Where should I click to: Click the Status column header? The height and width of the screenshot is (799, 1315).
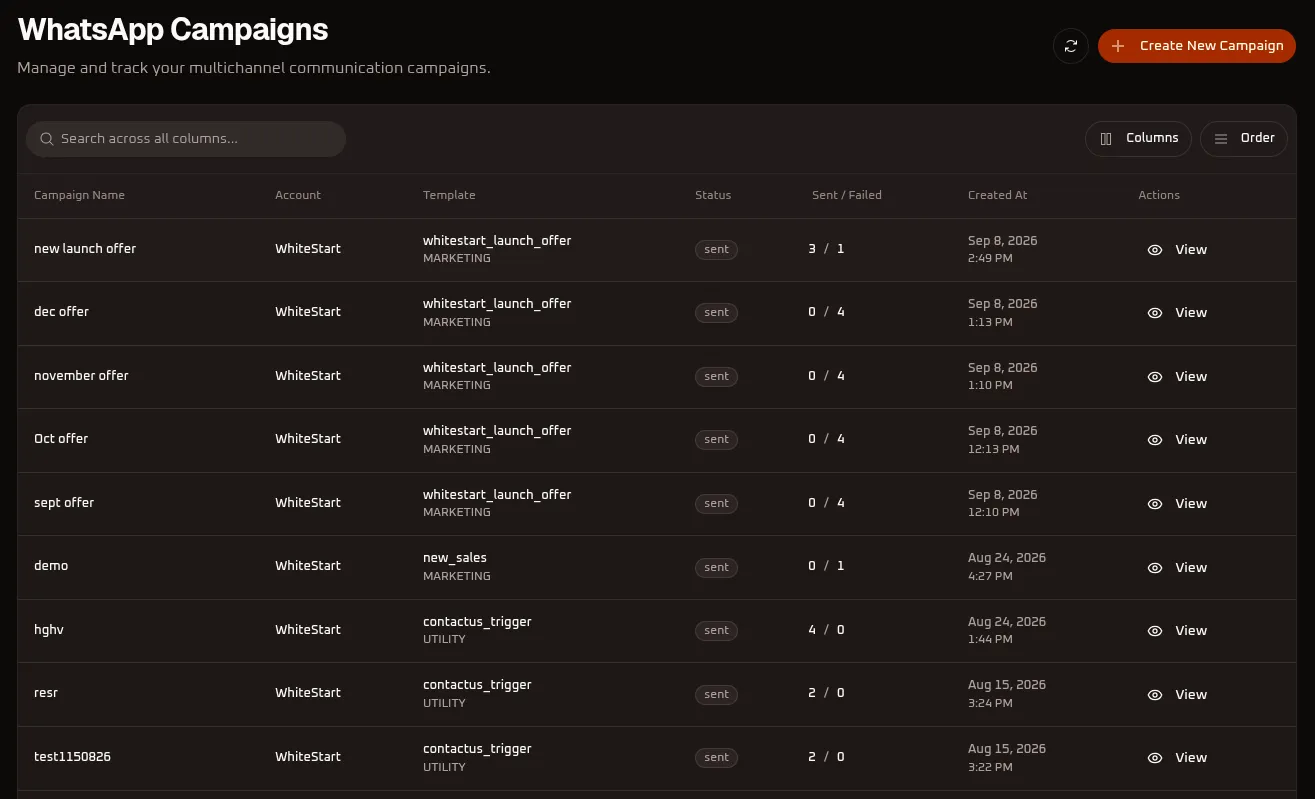(713, 195)
